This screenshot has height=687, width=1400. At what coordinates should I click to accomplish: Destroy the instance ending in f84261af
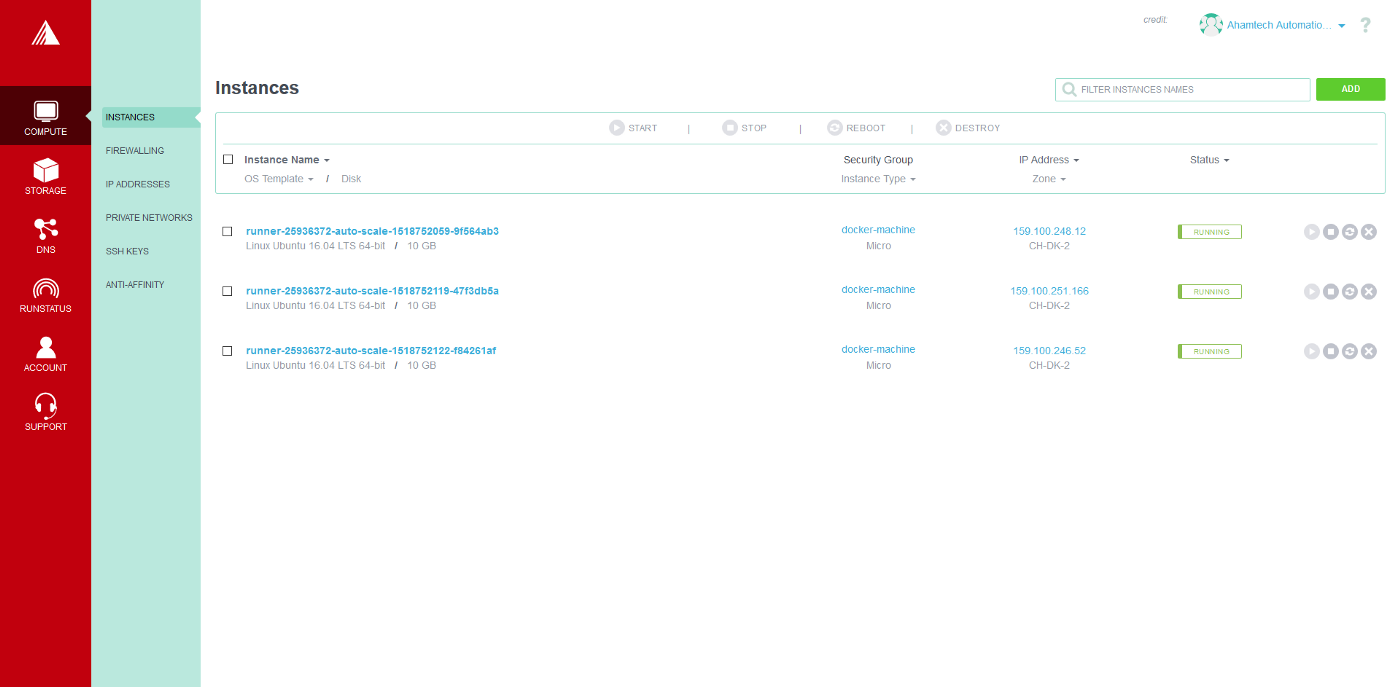click(x=1369, y=352)
